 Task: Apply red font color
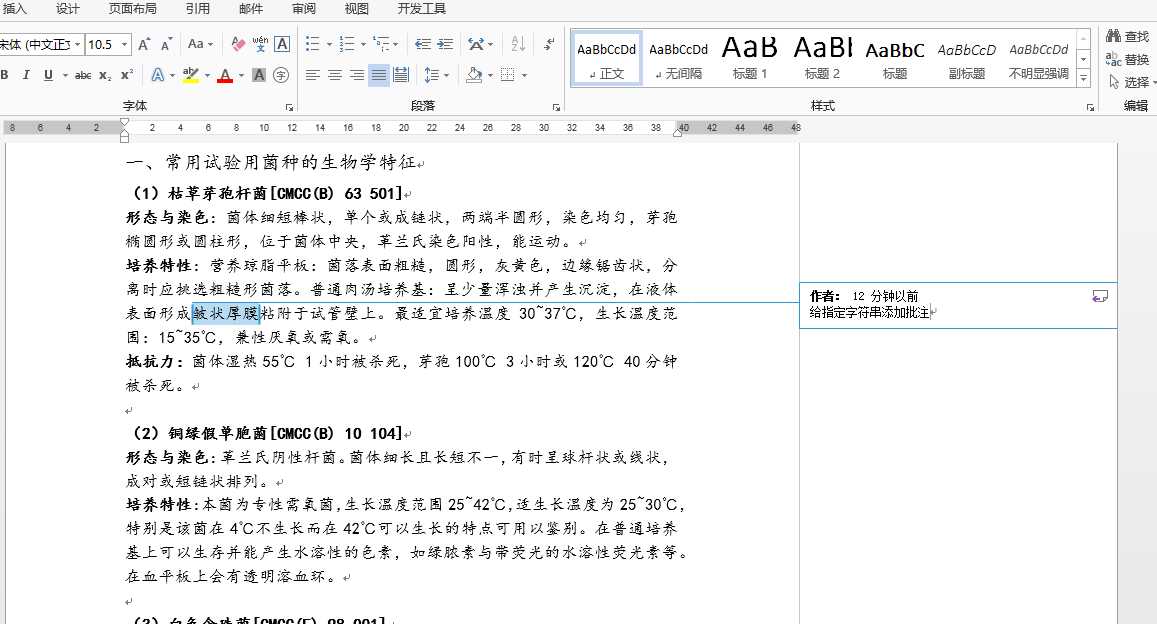[225, 74]
